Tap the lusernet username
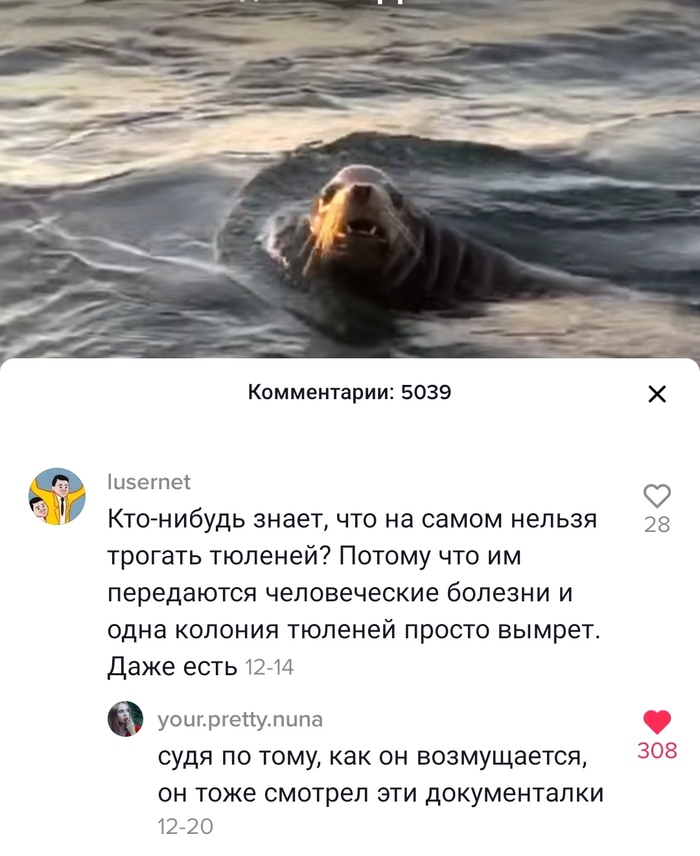The width and height of the screenshot is (700, 856). pyautogui.click(x=149, y=482)
